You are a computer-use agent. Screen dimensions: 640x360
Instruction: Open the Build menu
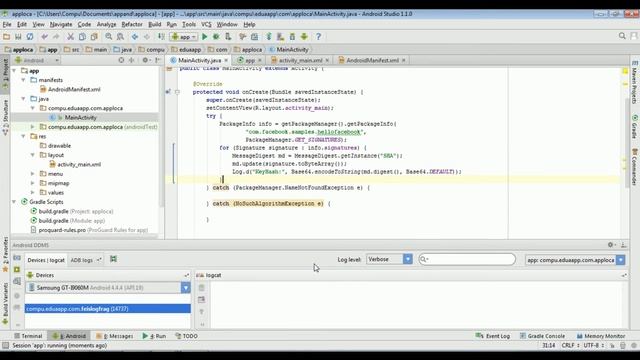[154, 24]
